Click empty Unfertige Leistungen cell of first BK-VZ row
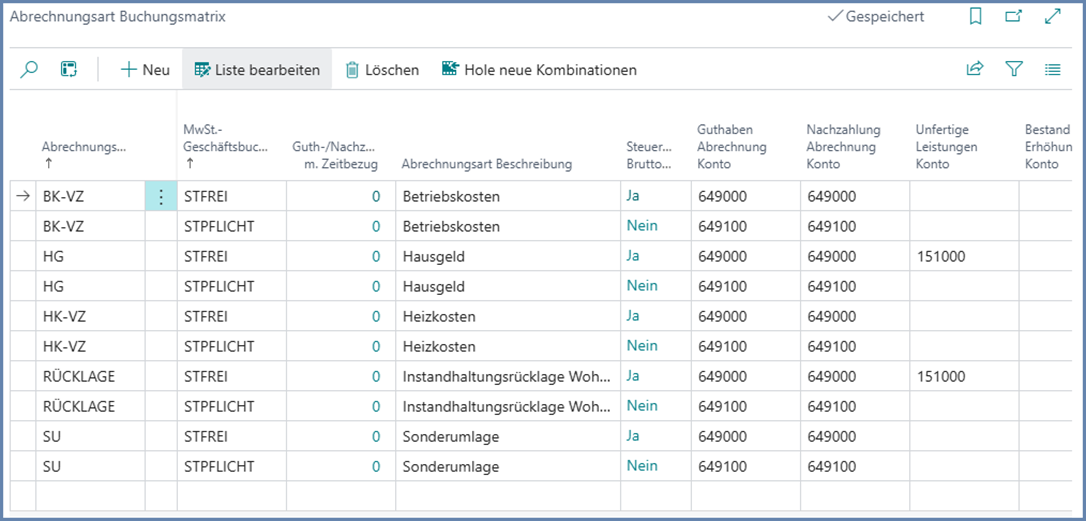 964,197
